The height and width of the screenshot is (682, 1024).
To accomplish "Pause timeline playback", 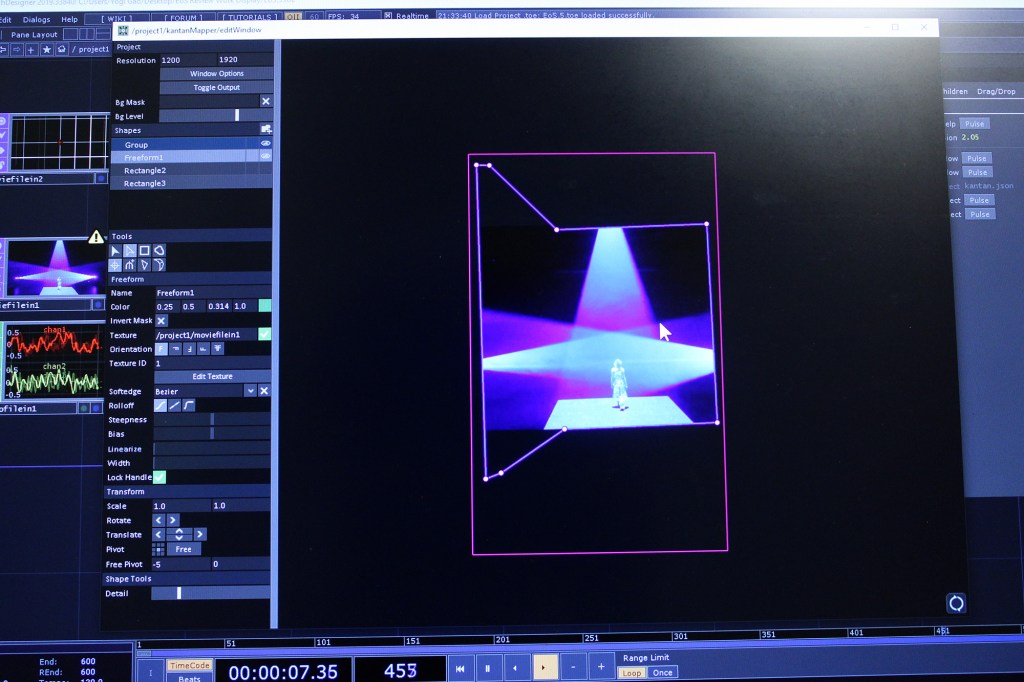I will click(x=487, y=668).
